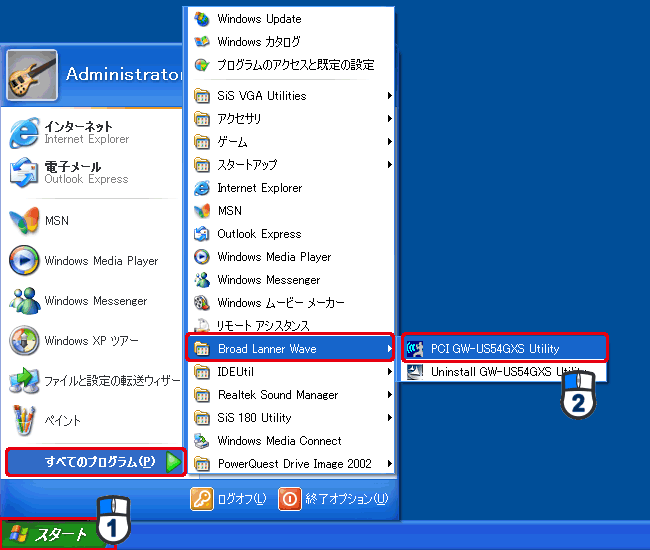
Task: Click the MSN butterfly icon in programs list
Action: [x=202, y=211]
